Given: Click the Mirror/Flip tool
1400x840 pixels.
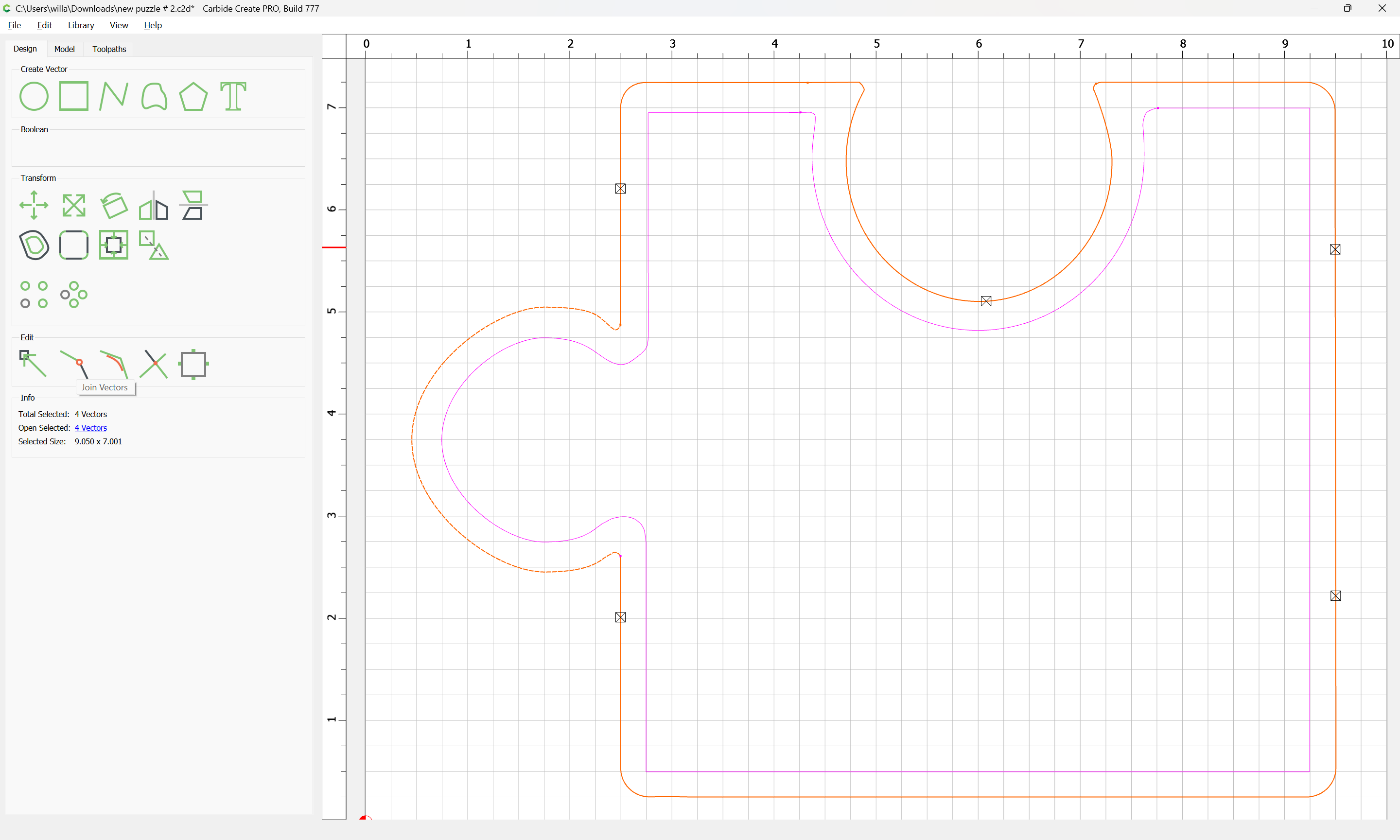Looking at the screenshot, I should coord(153,205).
